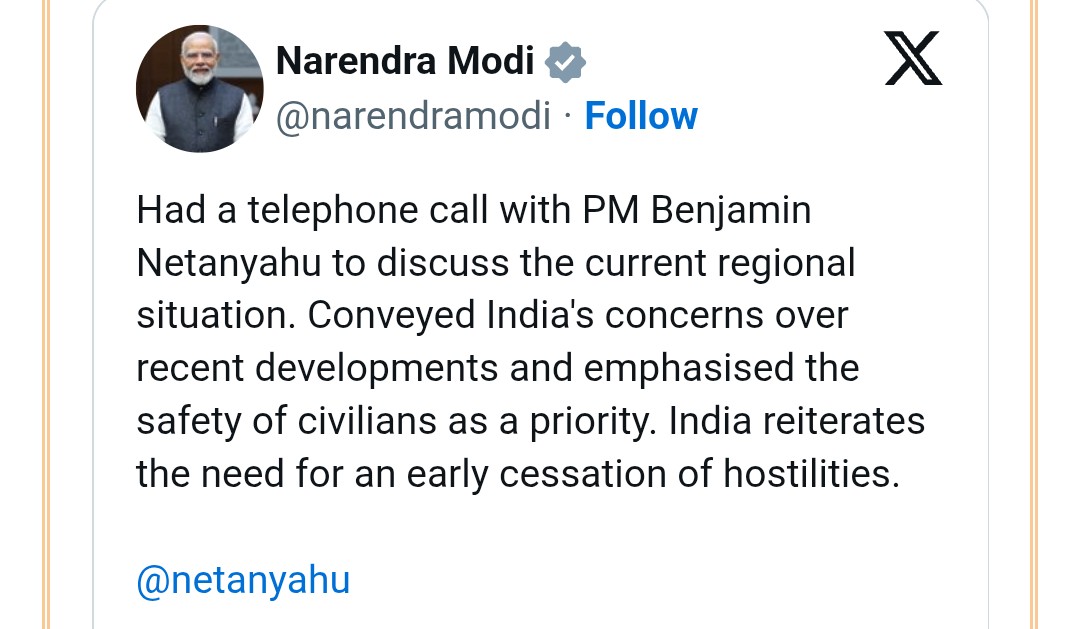Open the handle link below the display name
Image resolution: width=1080 pixels, height=629 pixels.
(x=413, y=115)
